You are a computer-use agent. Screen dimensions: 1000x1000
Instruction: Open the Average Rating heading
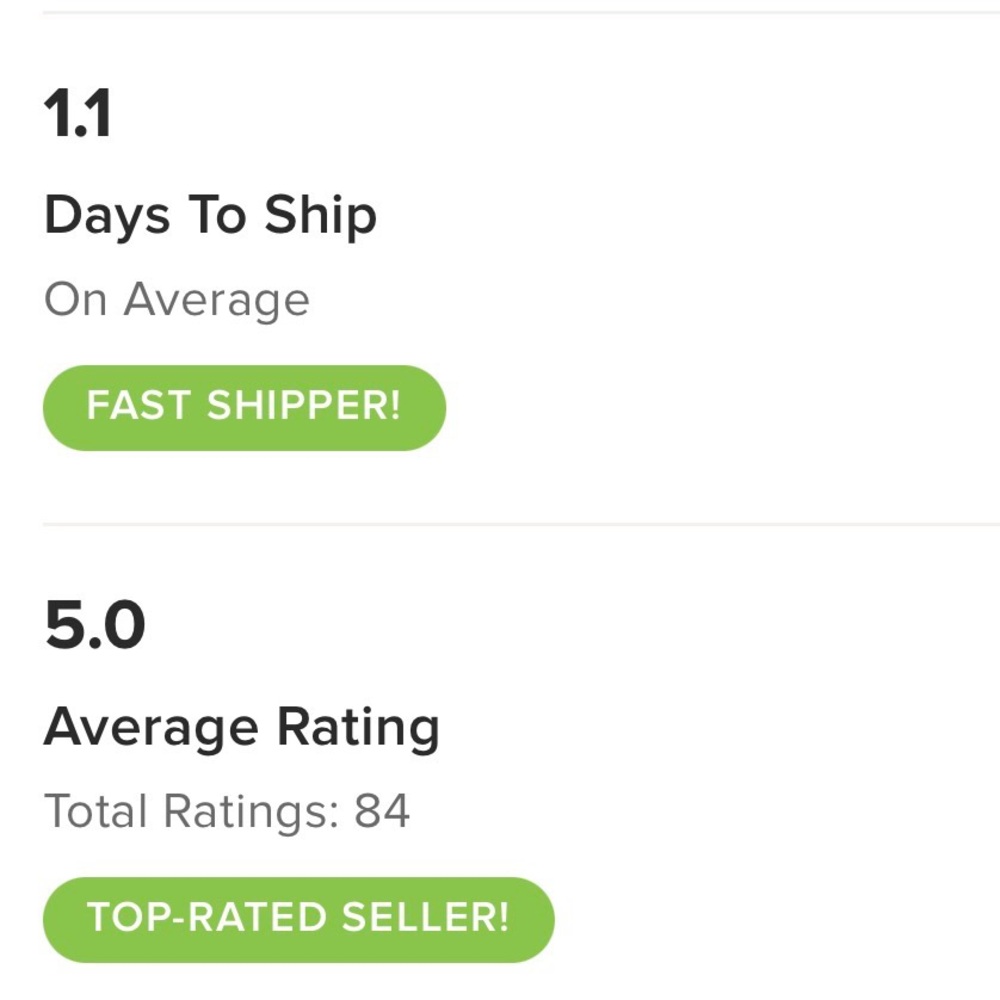[241, 728]
